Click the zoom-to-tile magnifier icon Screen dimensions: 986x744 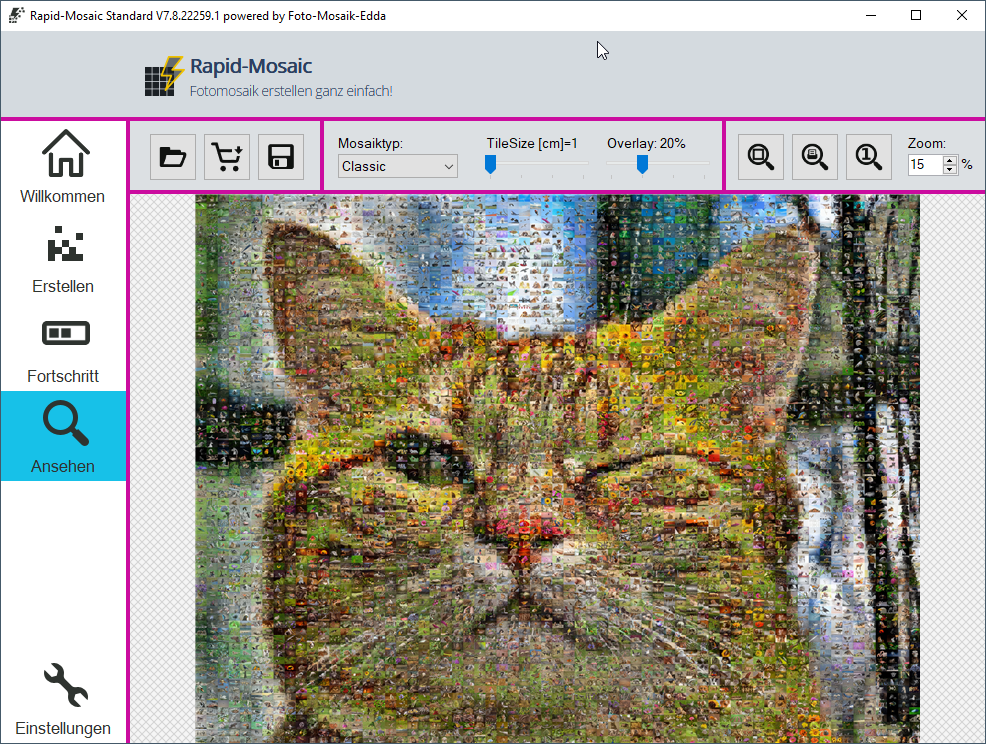[x=815, y=157]
